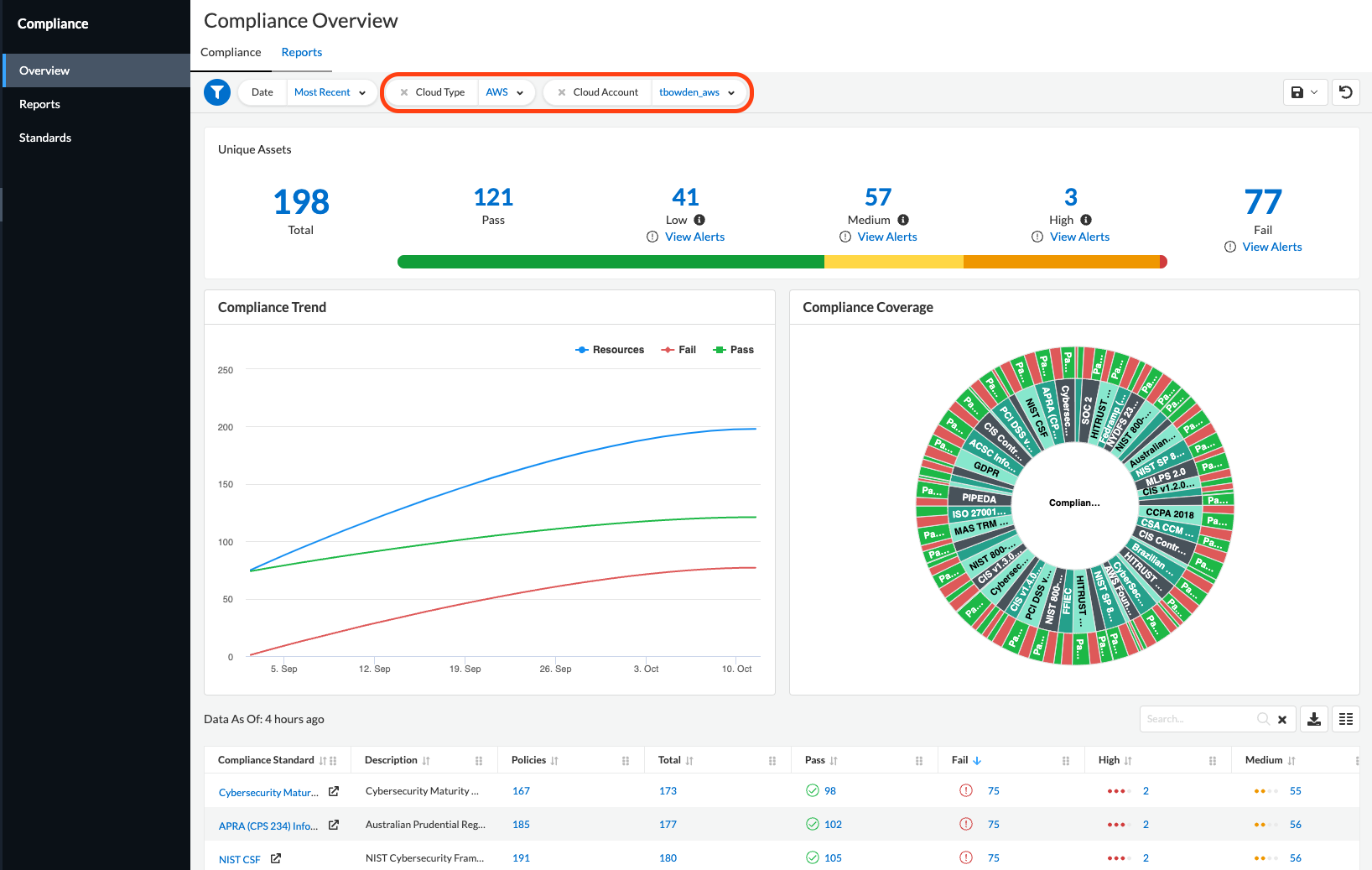Click info icon beside High count
Image resolution: width=1372 pixels, height=870 pixels.
[1086, 220]
